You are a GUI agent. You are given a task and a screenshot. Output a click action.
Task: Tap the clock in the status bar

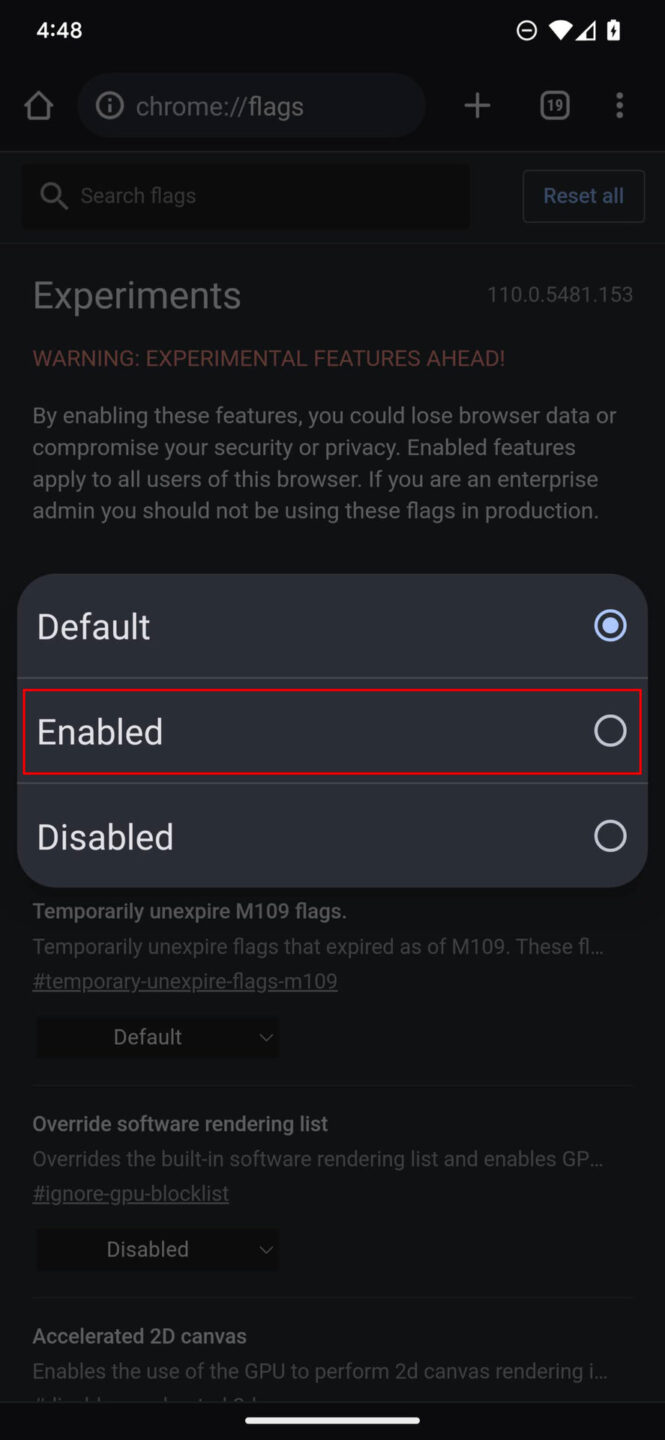pos(58,30)
